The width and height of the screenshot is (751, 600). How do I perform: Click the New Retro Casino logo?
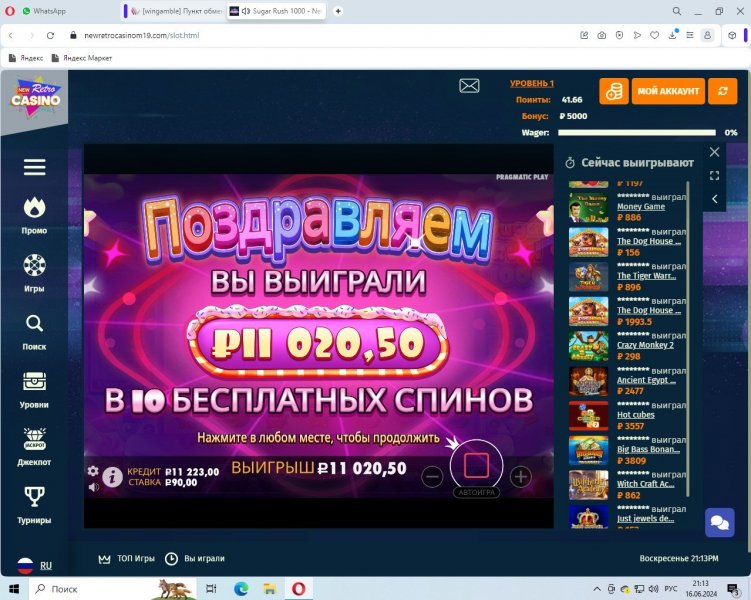(x=35, y=97)
